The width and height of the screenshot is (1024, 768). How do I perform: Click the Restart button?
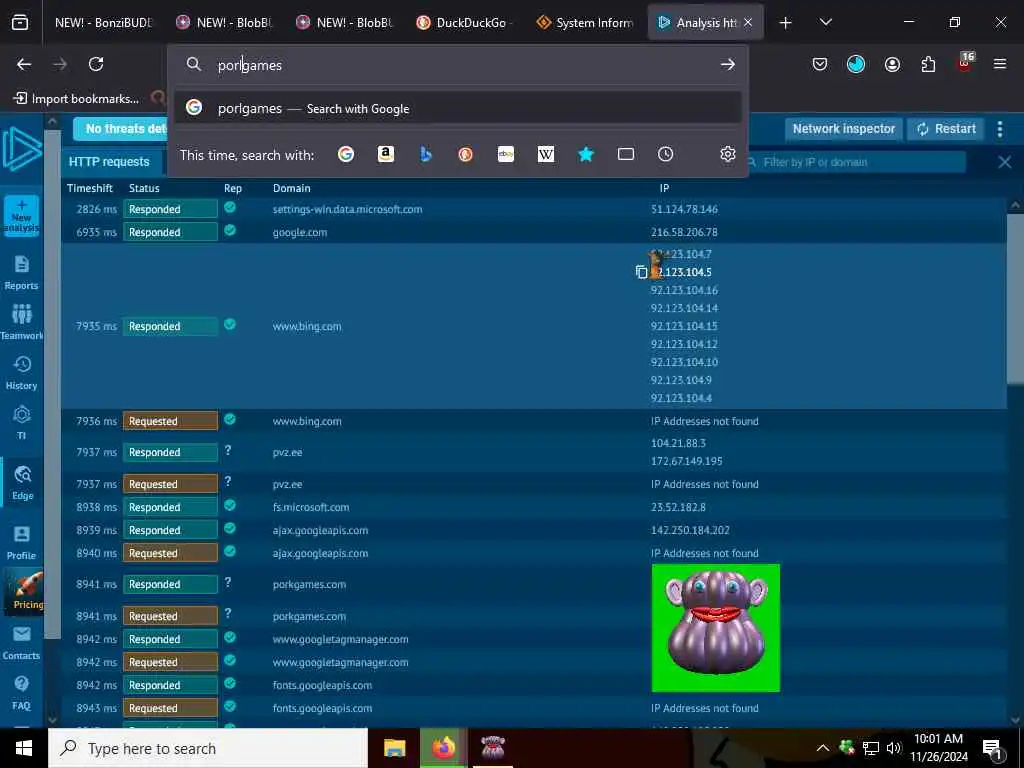pos(946,129)
